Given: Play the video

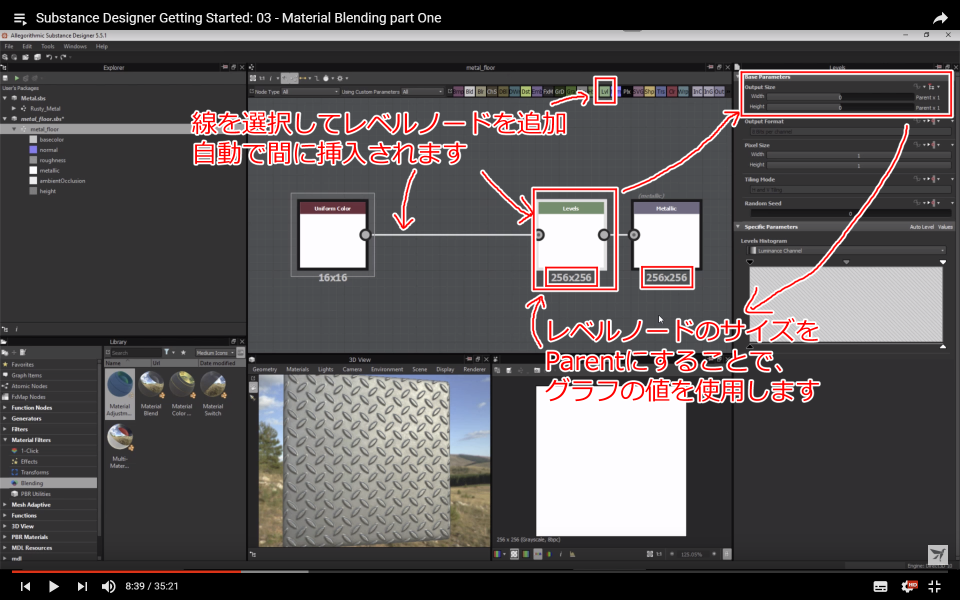Looking at the screenshot, I should (53, 586).
